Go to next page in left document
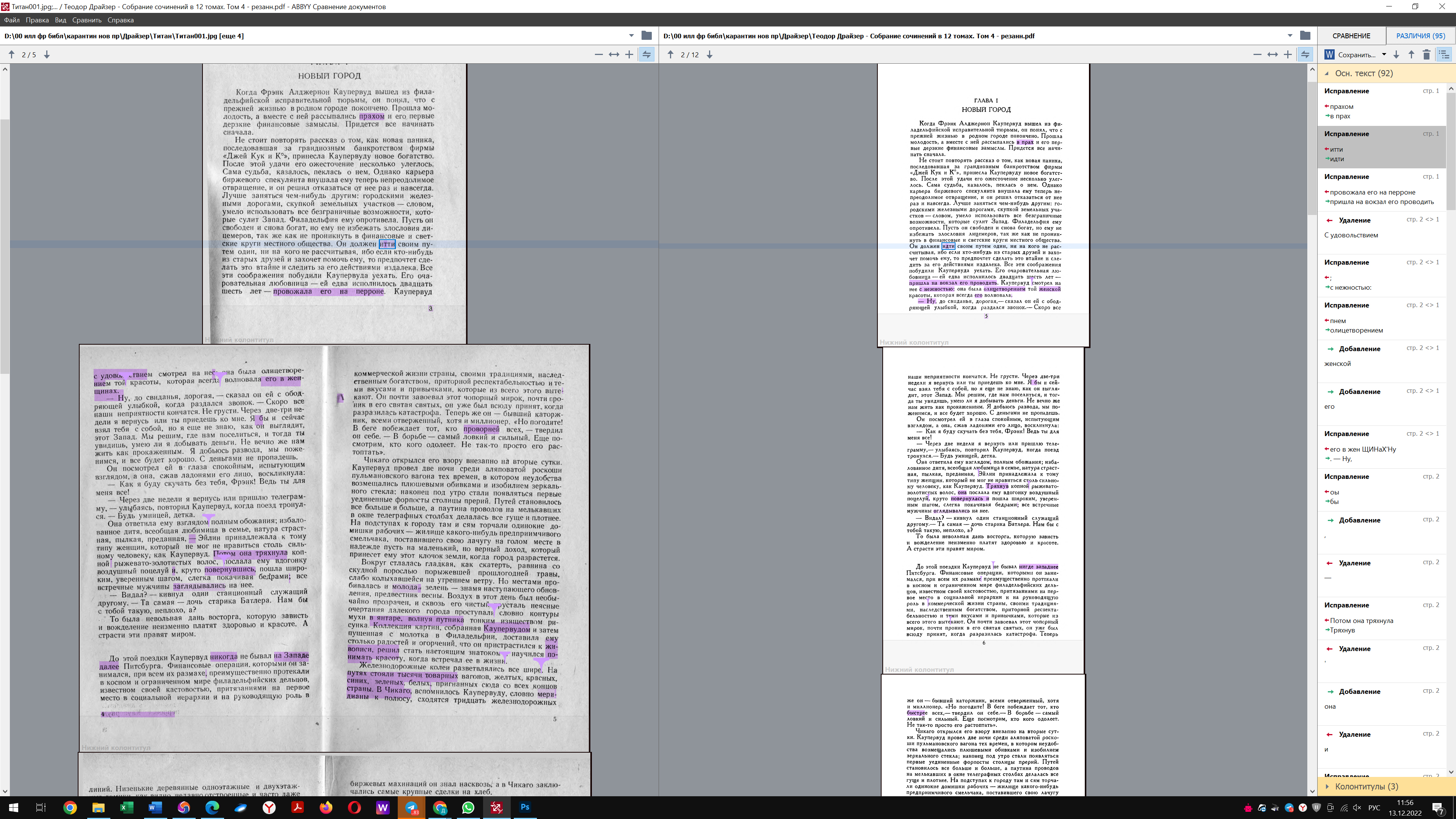 point(47,54)
